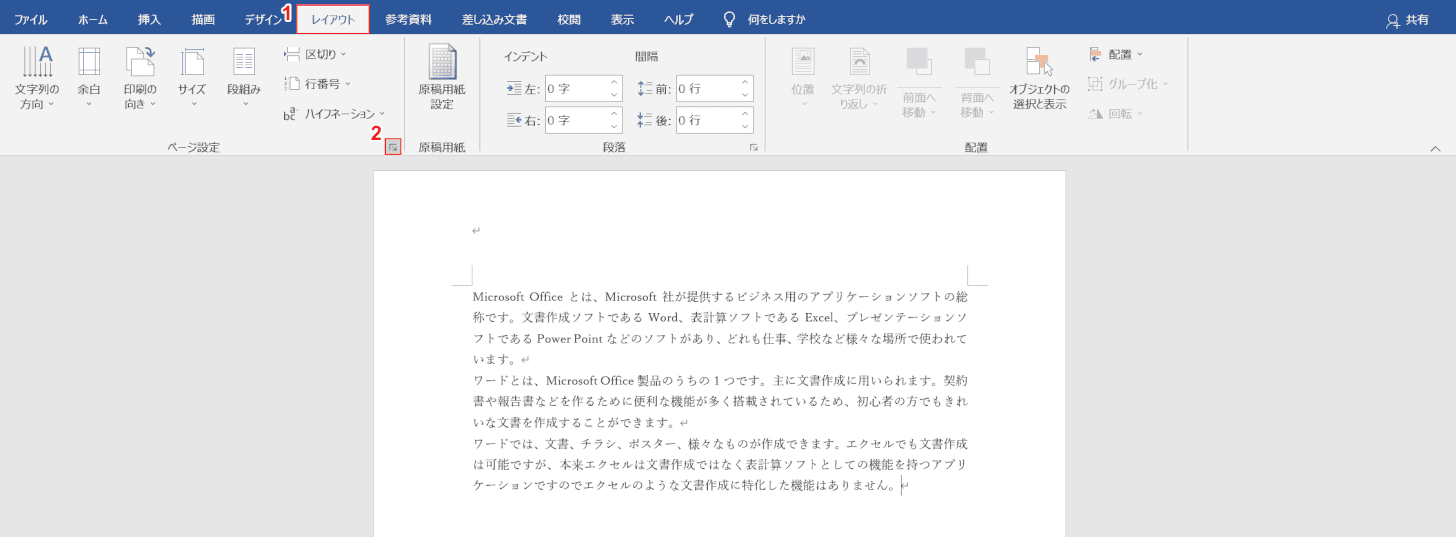The height and width of the screenshot is (537, 1456).
Task: Click the 文字列の折り返し wrap text icon
Action: click(x=860, y=62)
